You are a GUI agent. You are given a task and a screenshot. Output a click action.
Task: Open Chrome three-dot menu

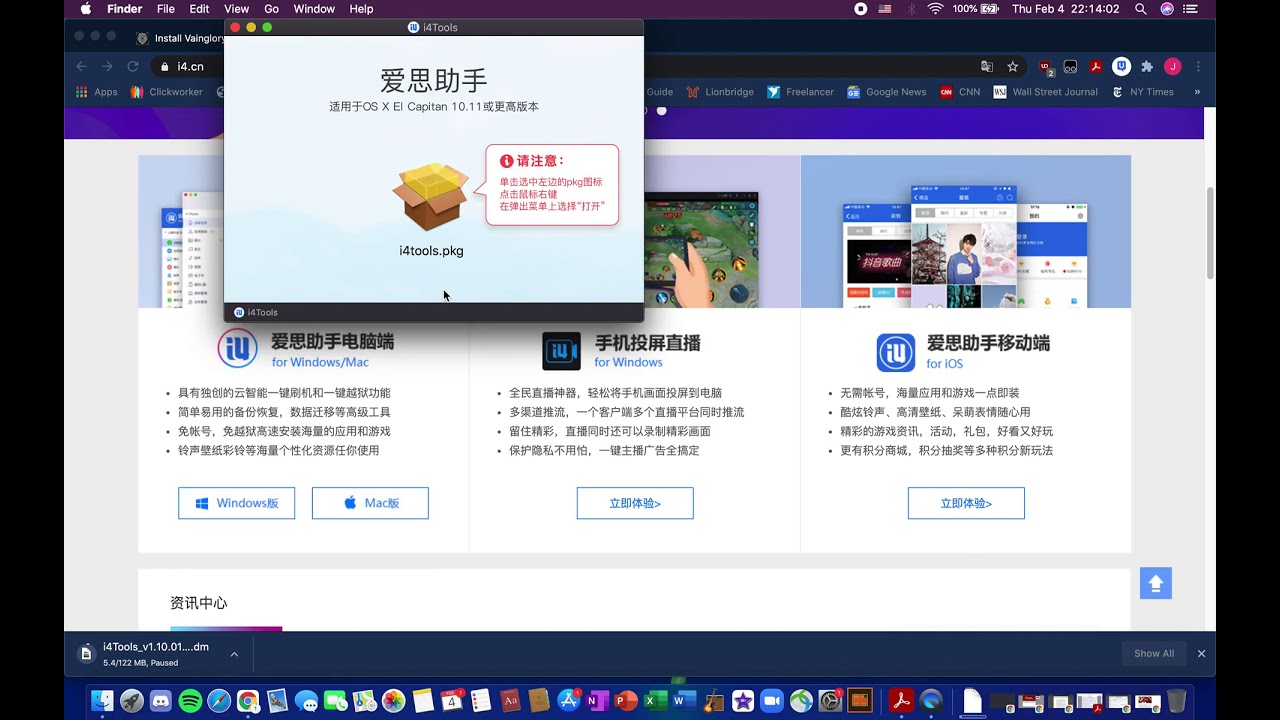[1198, 66]
